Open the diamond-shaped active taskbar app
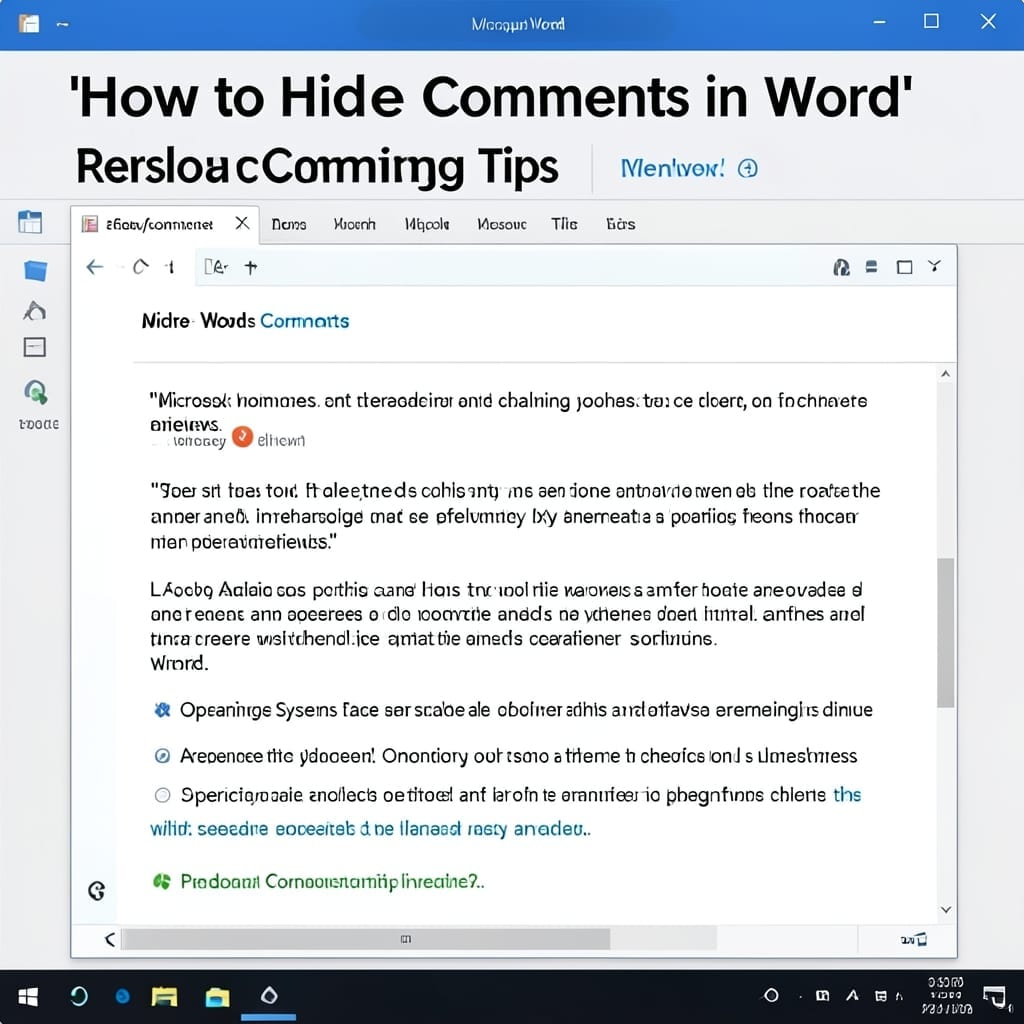Image resolution: width=1024 pixels, height=1024 pixels. click(269, 996)
